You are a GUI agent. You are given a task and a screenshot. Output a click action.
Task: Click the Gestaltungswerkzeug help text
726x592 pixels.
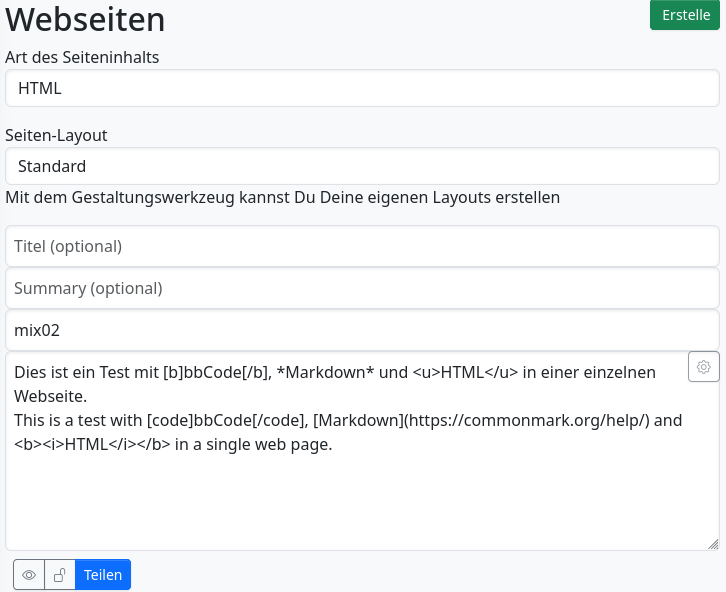282,197
